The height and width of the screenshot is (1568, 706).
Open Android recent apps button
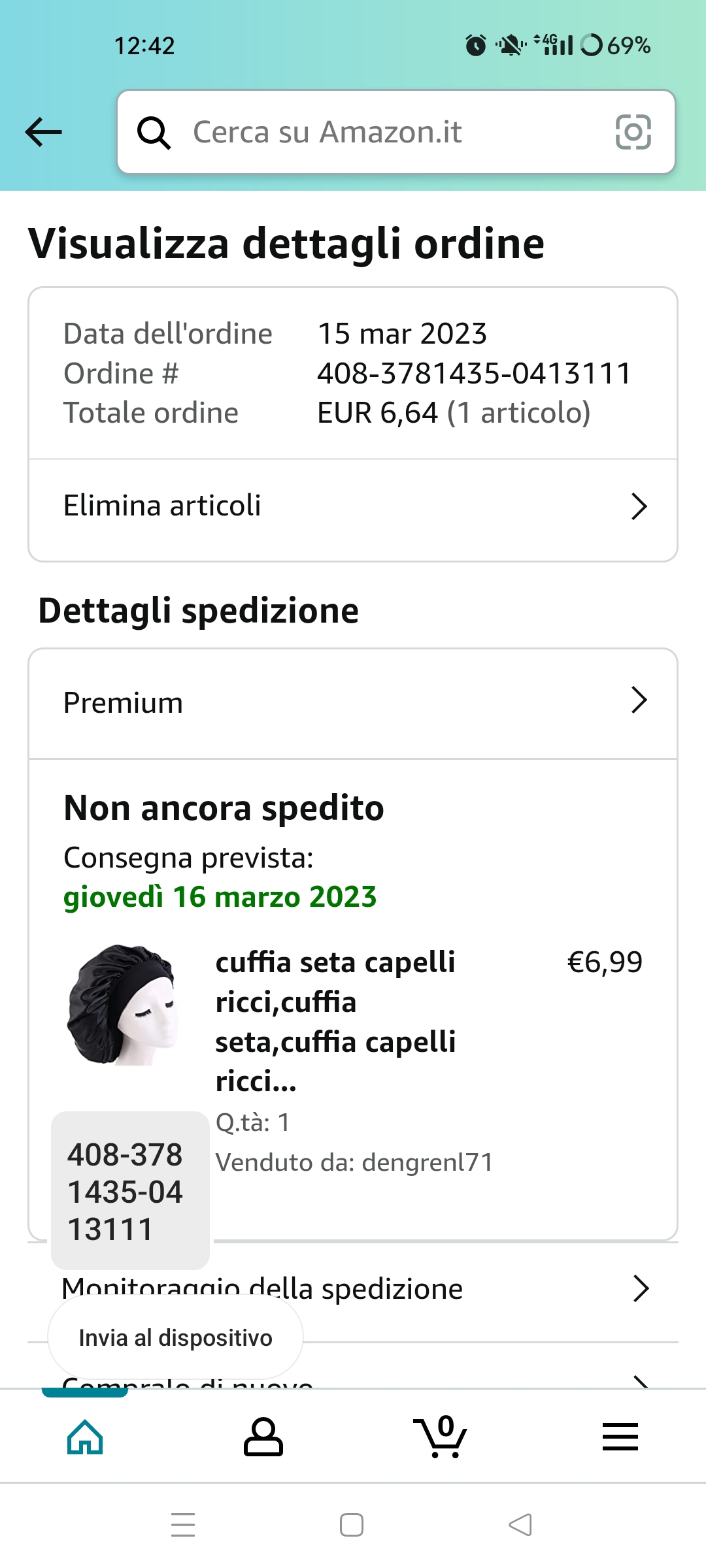[183, 1525]
